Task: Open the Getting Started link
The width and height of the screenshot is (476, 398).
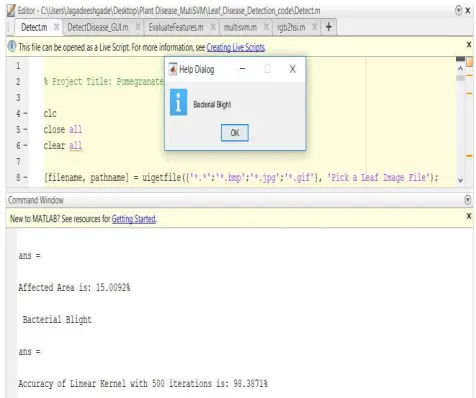Action: point(134,219)
